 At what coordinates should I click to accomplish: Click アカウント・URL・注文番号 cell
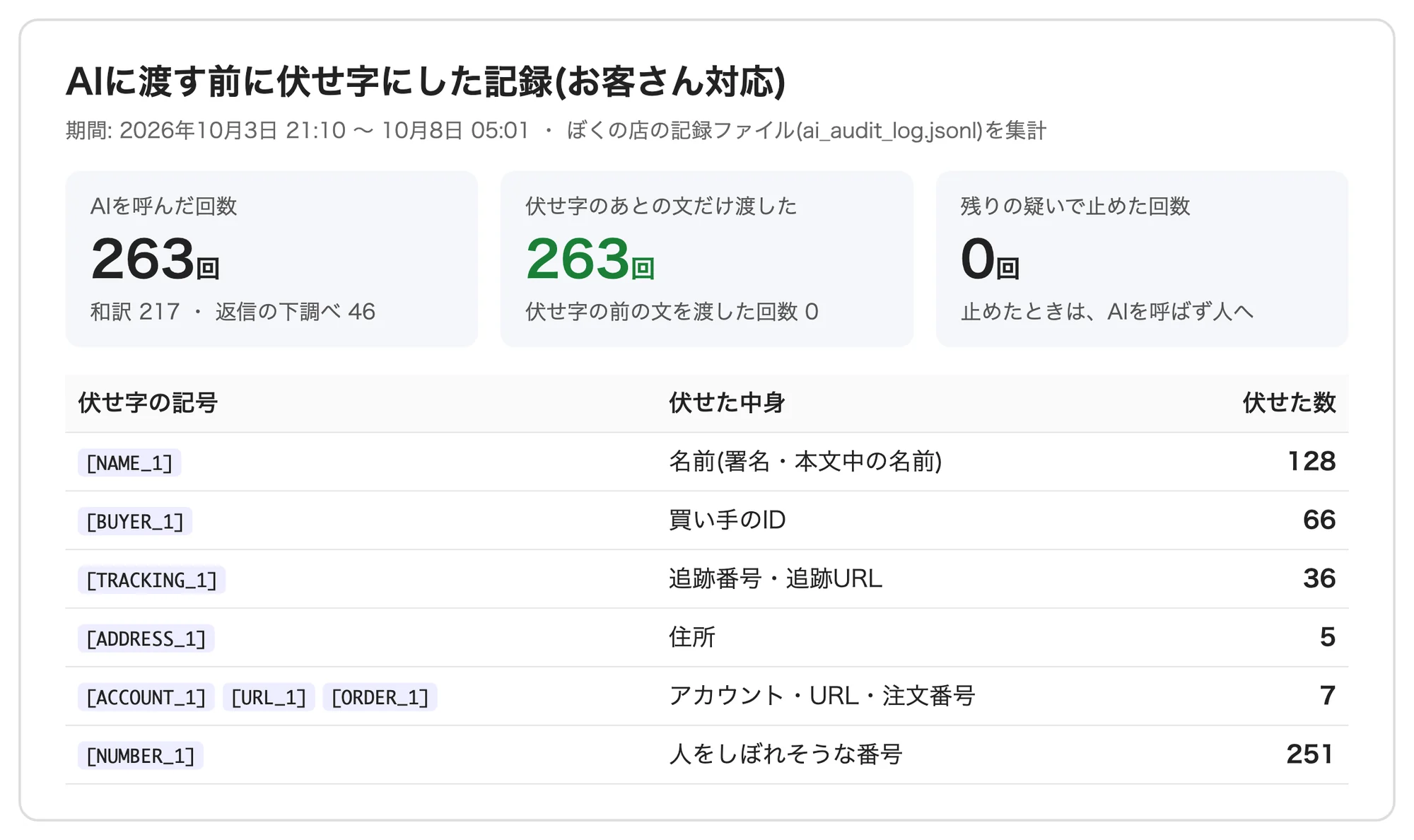click(822, 696)
